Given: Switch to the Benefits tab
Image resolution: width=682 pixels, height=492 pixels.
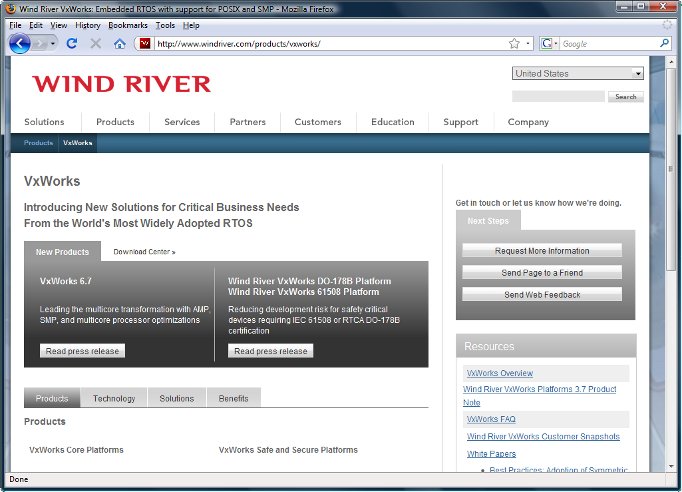Looking at the screenshot, I should [x=234, y=398].
